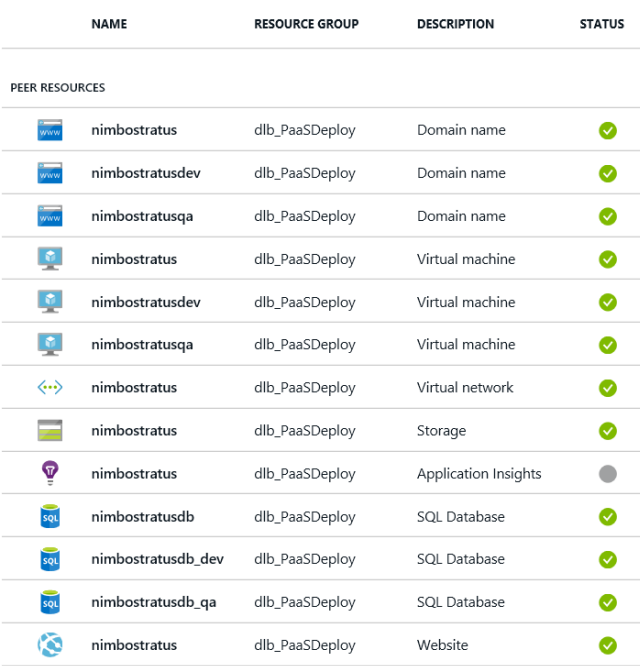Click the gray status dot for Application Insights
This screenshot has width=640, height=666.
(x=607, y=474)
